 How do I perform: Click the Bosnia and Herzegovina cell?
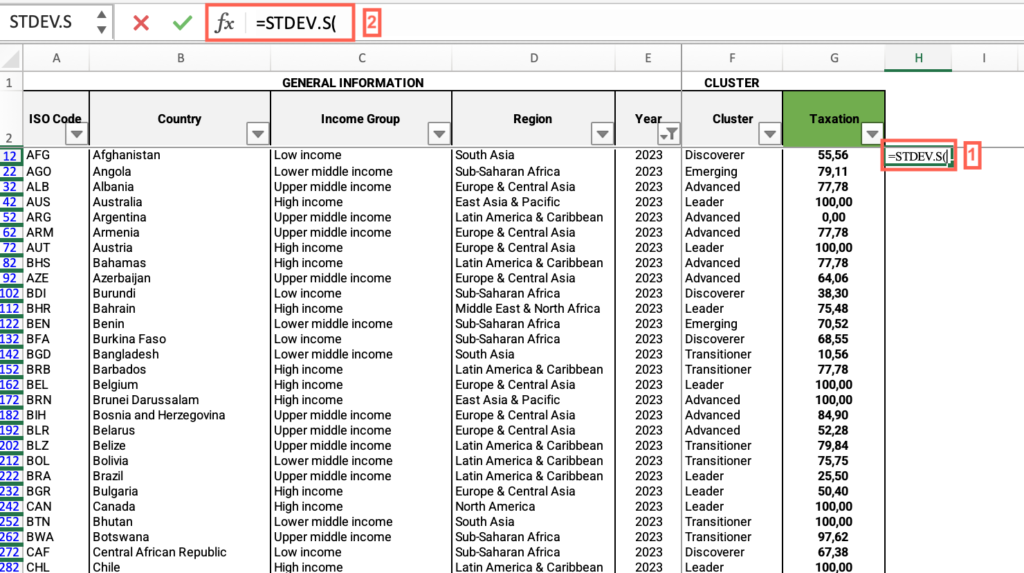tap(180, 415)
